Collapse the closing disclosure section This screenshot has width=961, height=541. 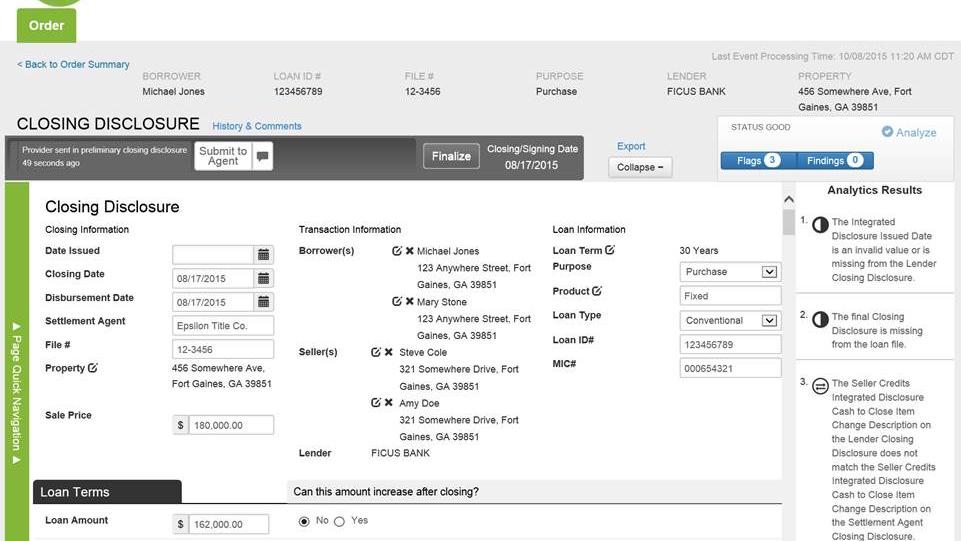[640, 167]
